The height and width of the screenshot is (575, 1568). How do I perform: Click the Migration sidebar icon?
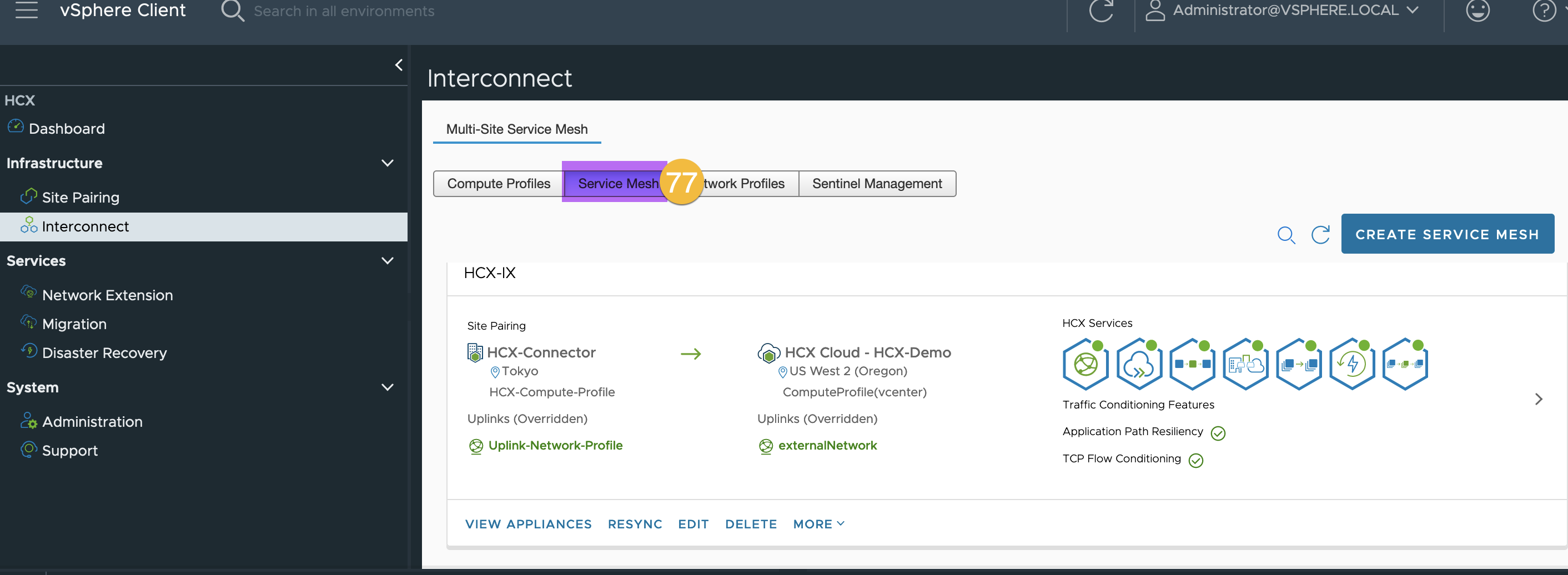point(29,321)
